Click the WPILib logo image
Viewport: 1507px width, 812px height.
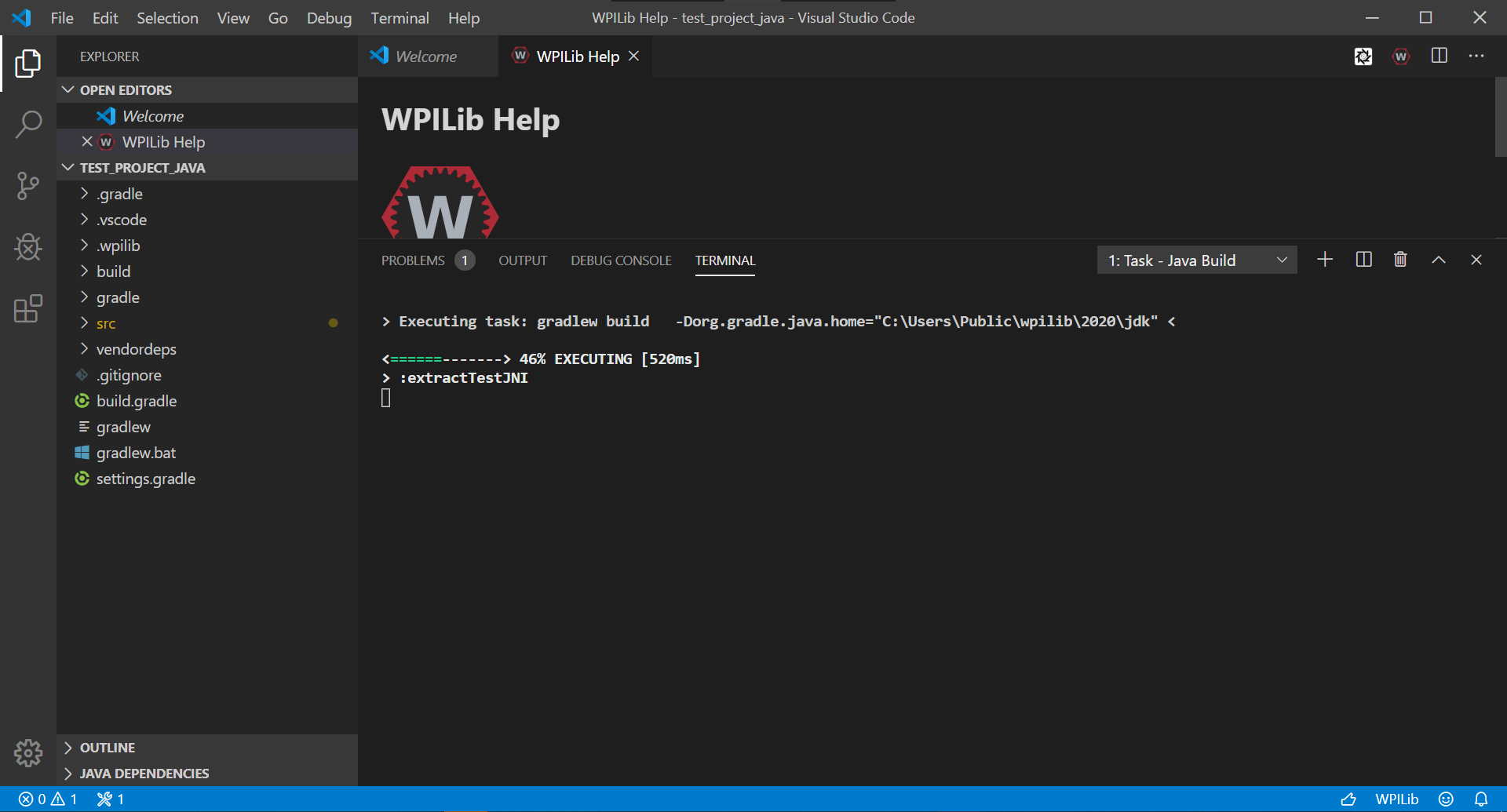(x=440, y=202)
